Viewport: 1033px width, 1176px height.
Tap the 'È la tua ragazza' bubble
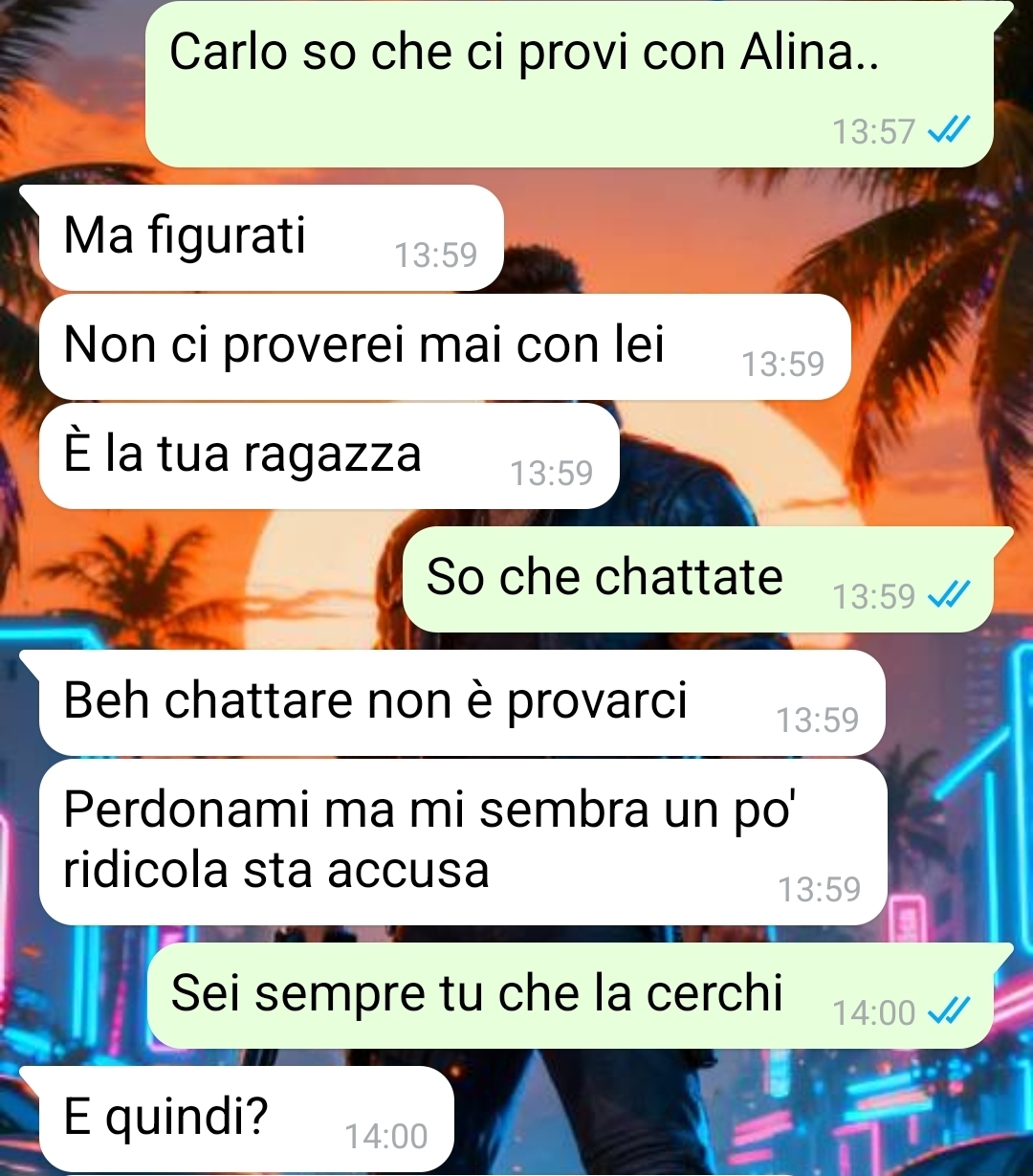point(329,455)
